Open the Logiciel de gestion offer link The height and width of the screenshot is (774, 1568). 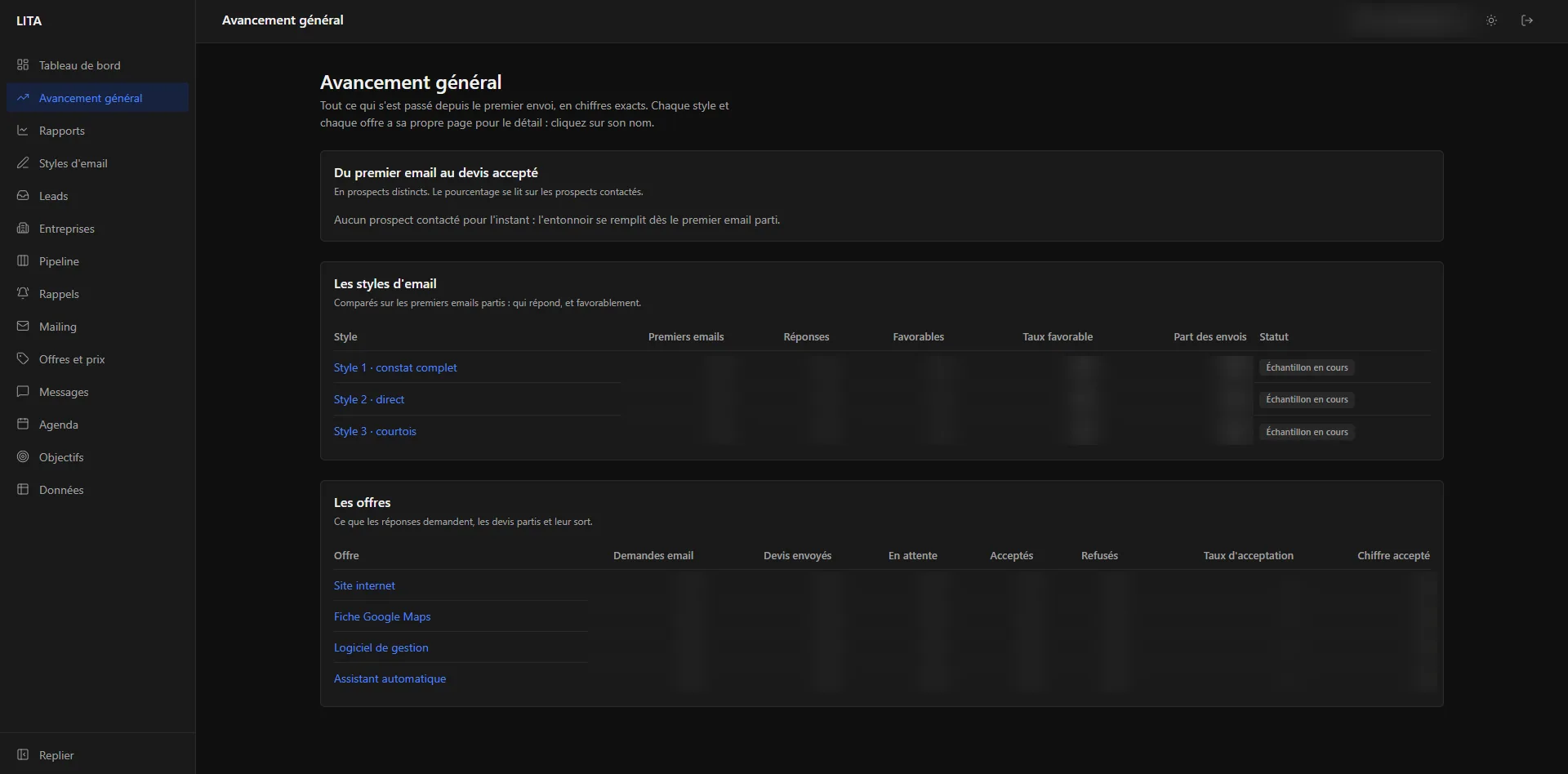click(x=381, y=647)
